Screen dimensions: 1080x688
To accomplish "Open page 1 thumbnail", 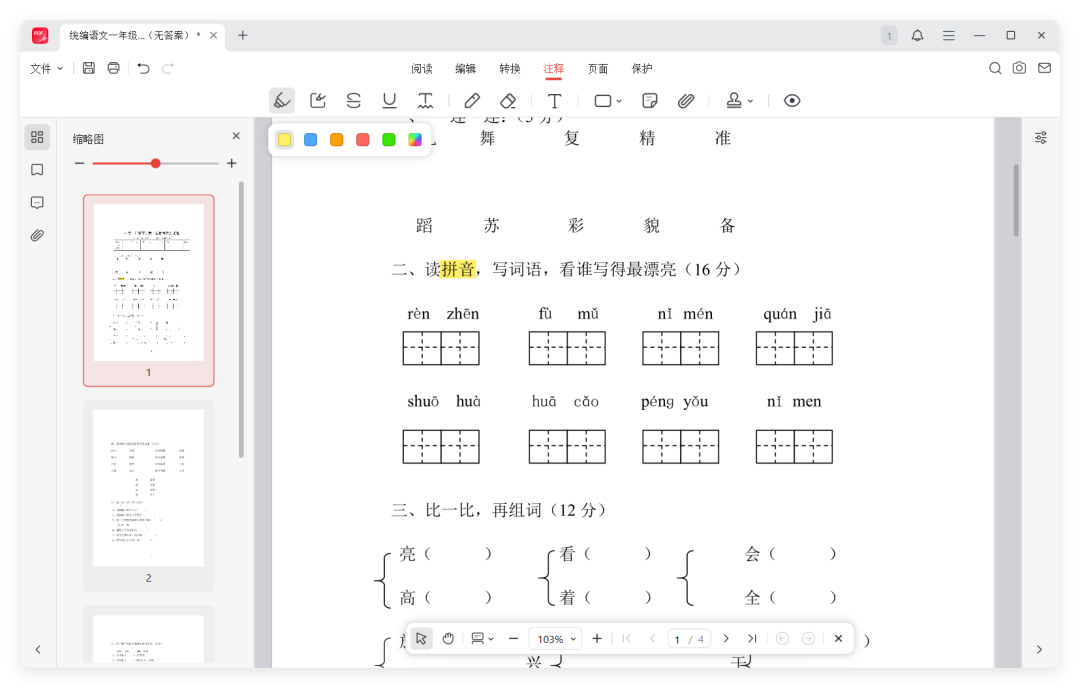I will point(149,290).
